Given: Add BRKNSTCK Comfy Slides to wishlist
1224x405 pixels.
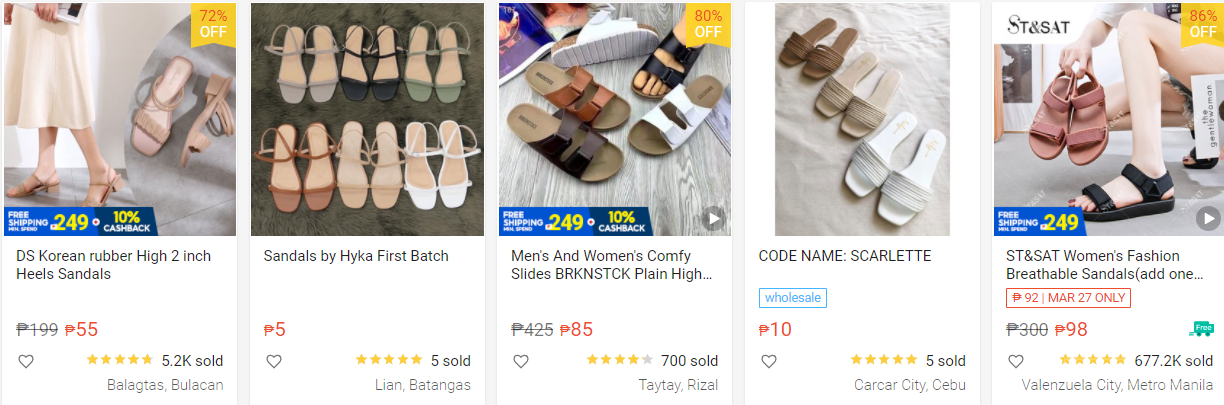Looking at the screenshot, I should (x=521, y=361).
